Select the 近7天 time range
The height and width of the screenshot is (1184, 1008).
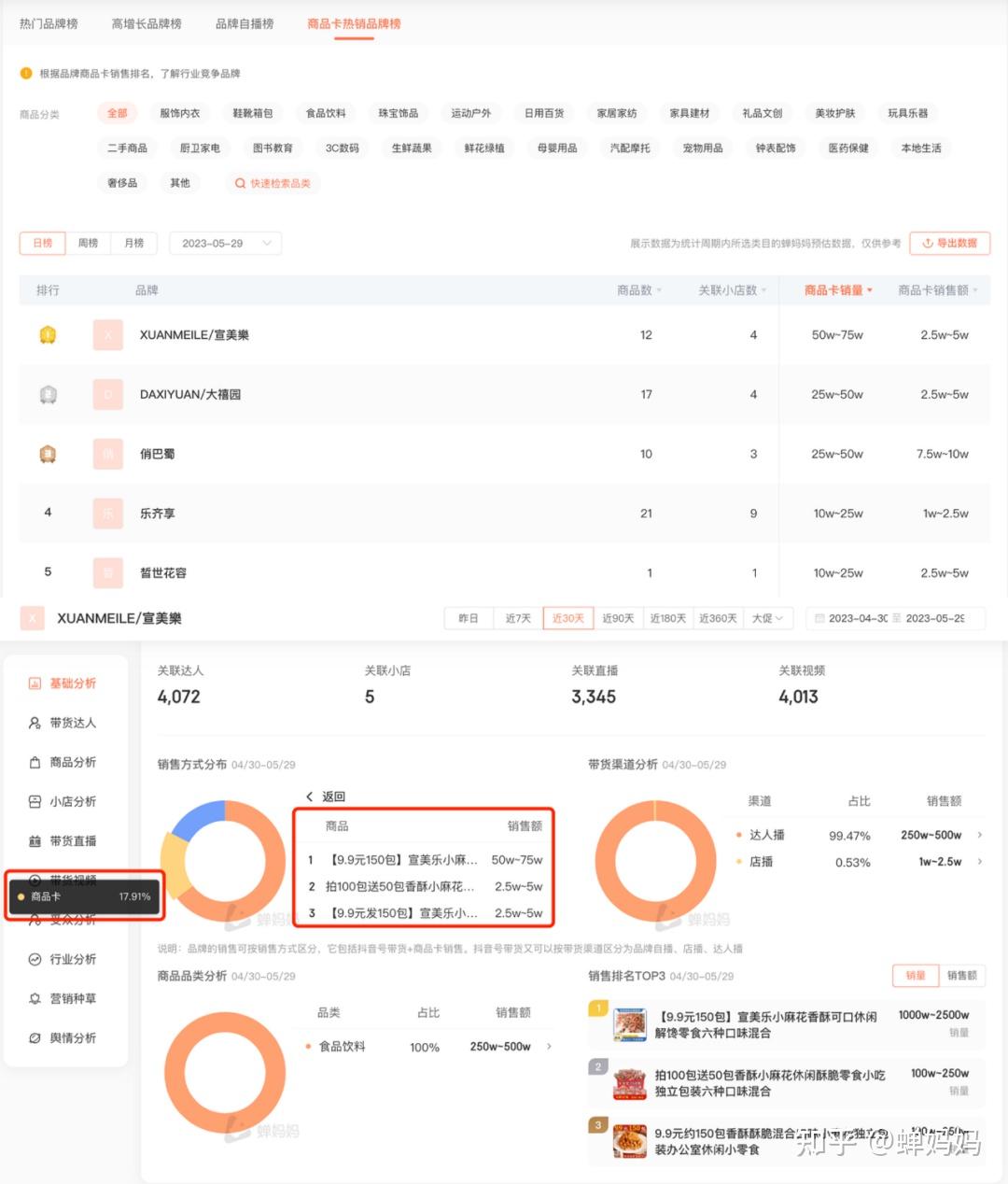coord(518,618)
